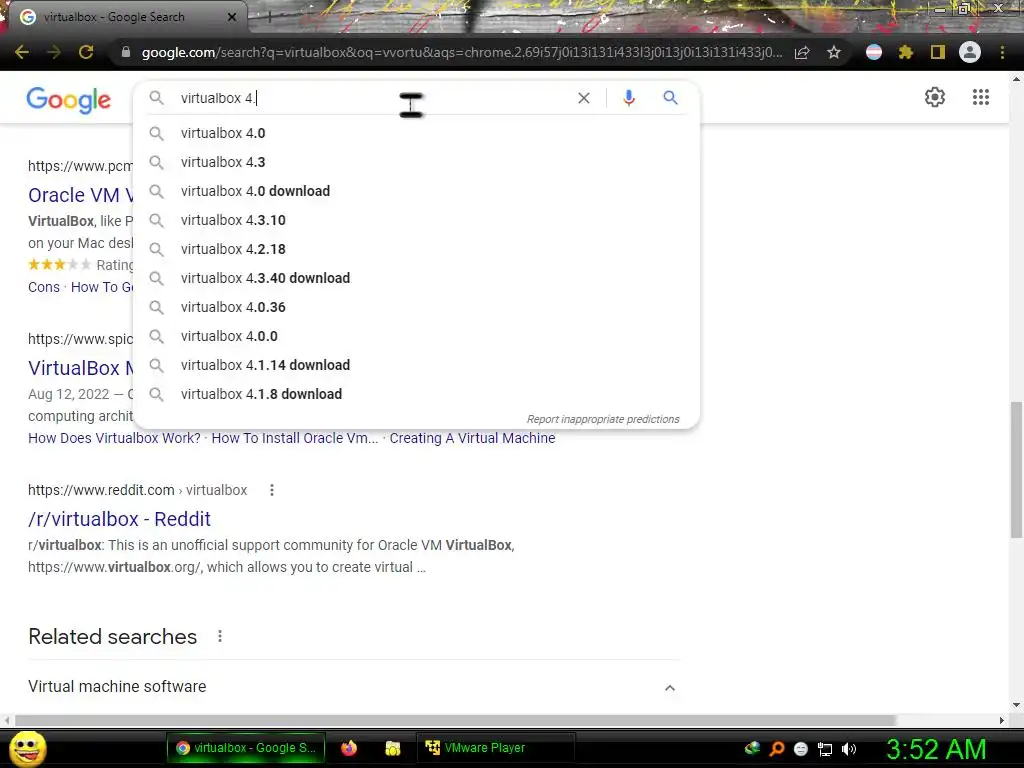Open file manager taskbar icon
Screen dimensions: 1024x768
point(392,748)
